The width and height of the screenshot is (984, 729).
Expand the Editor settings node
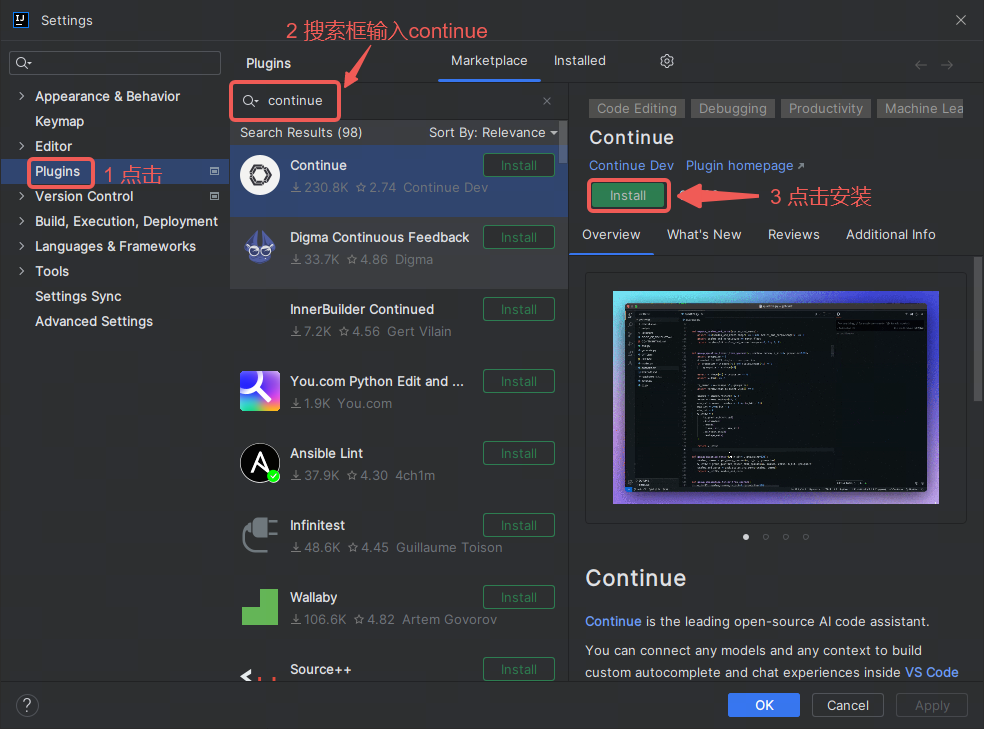[22, 146]
